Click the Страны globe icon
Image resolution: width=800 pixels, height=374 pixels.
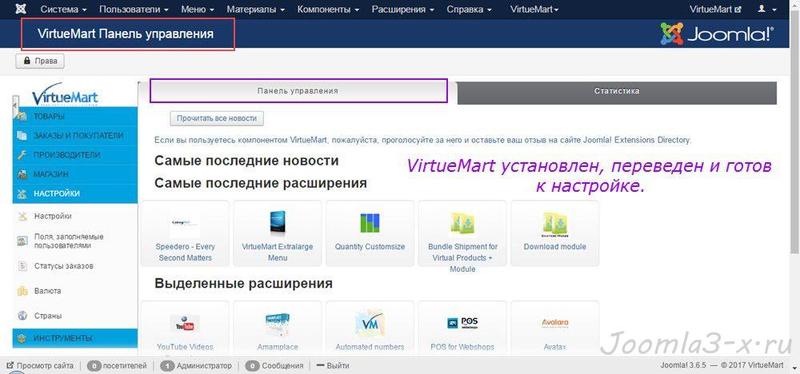[22, 316]
